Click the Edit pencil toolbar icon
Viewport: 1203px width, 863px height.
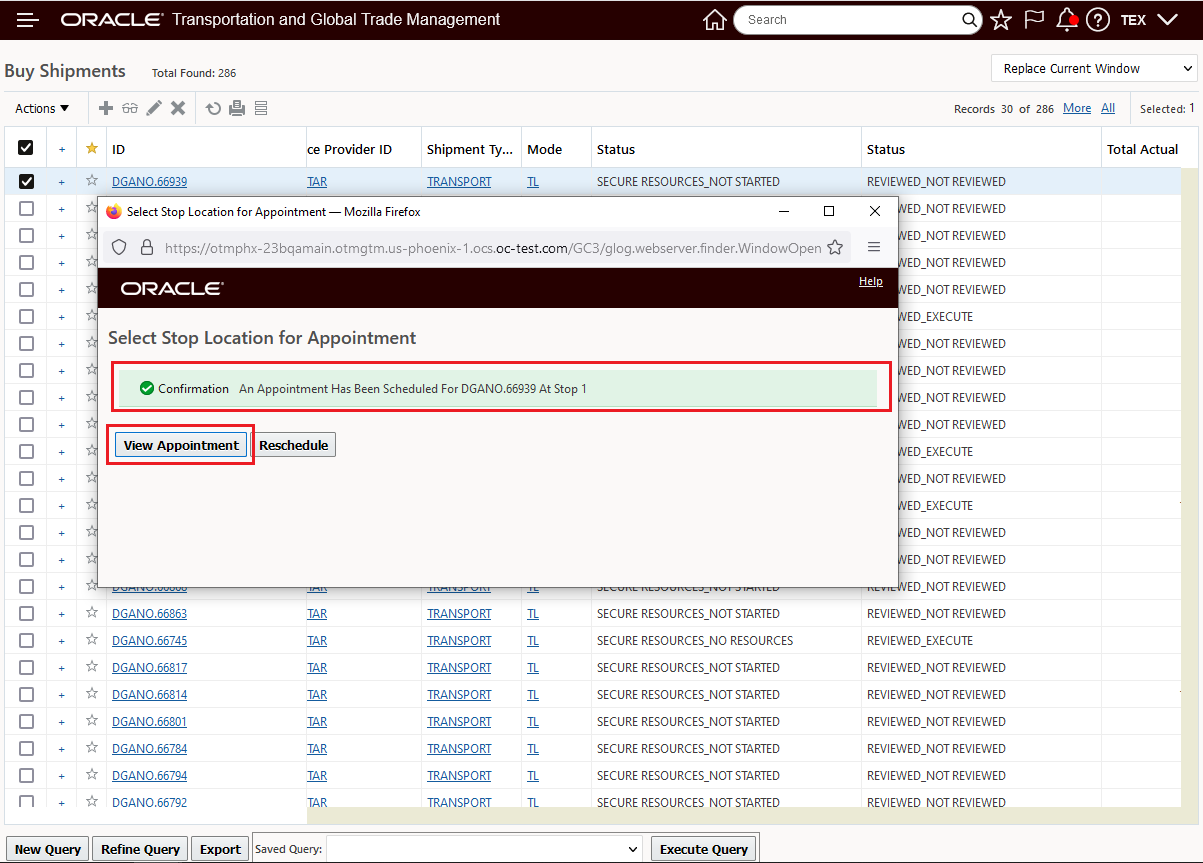(154, 108)
